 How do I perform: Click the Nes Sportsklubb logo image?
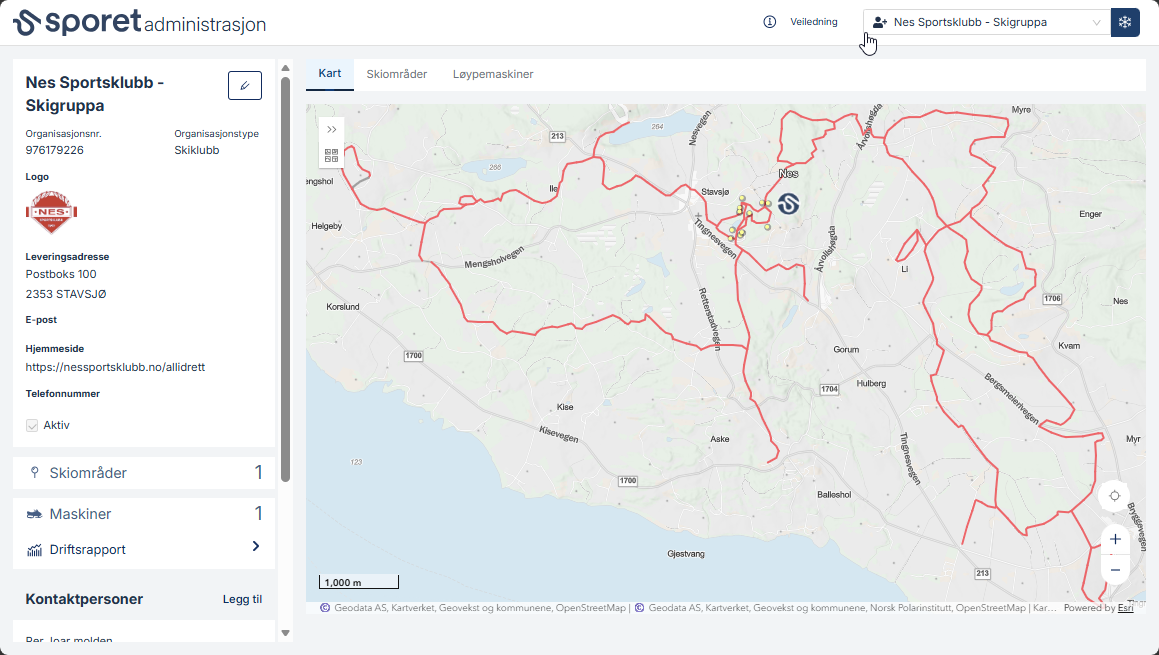point(52,212)
